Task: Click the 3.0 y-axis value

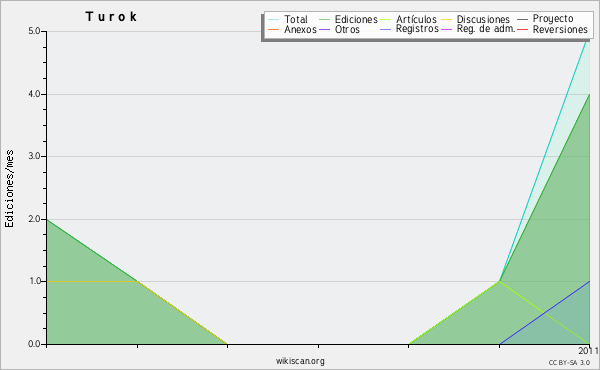Action: point(34,156)
